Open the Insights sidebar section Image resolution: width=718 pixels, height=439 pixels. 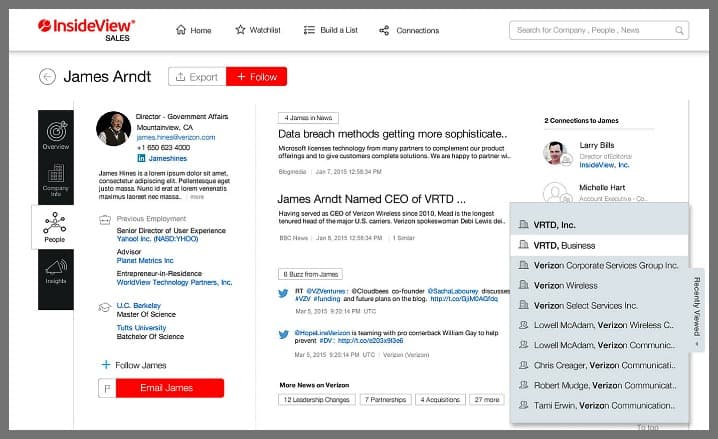coord(56,273)
